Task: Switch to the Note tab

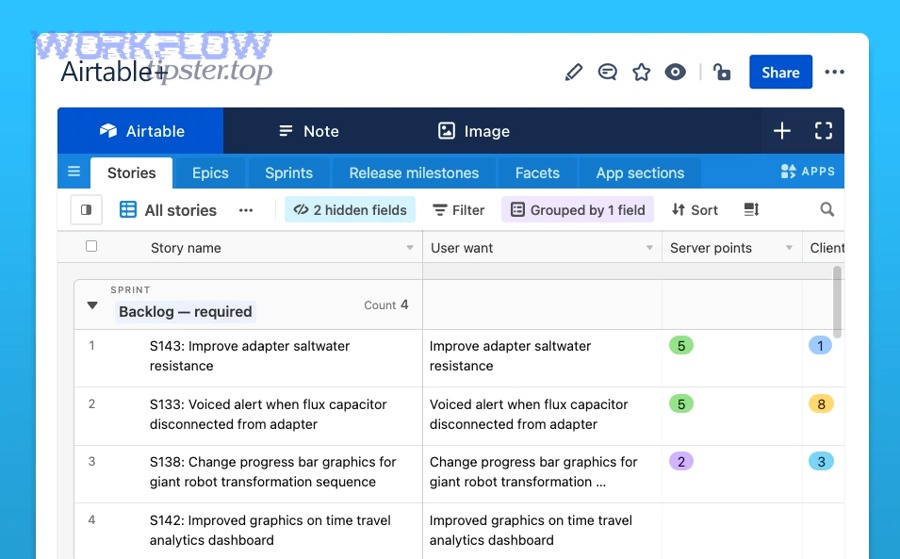Action: 309,131
